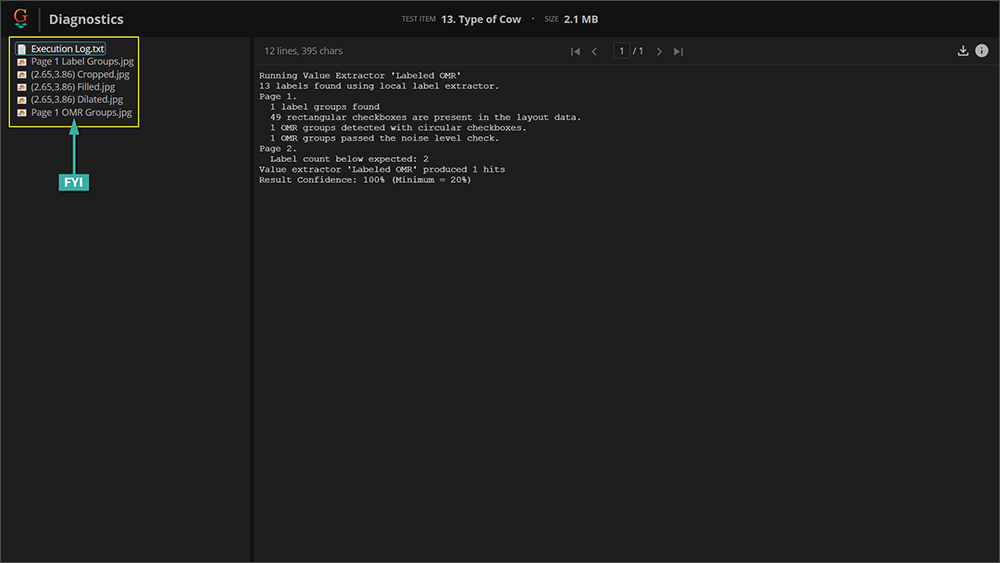Click the Diagnostics page title

point(86,19)
